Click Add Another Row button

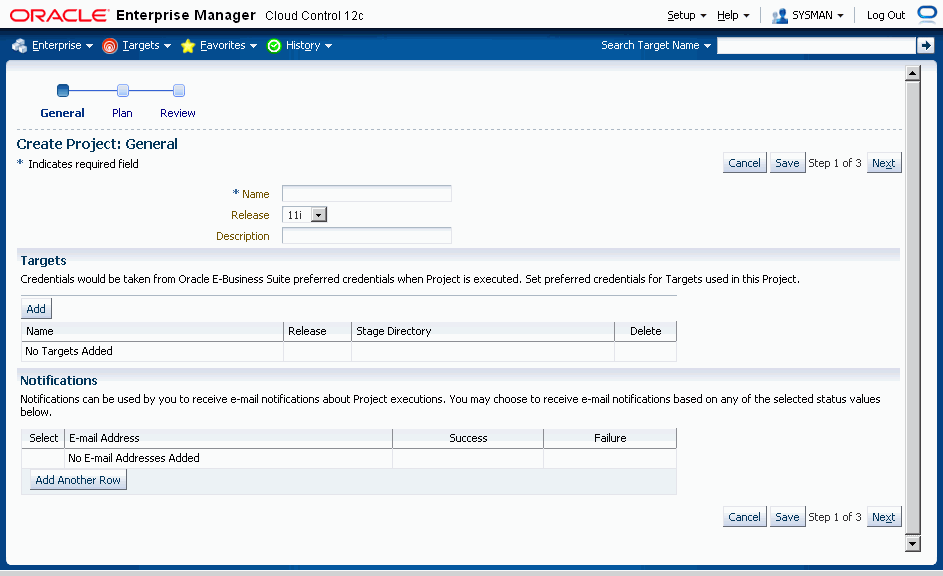point(78,480)
